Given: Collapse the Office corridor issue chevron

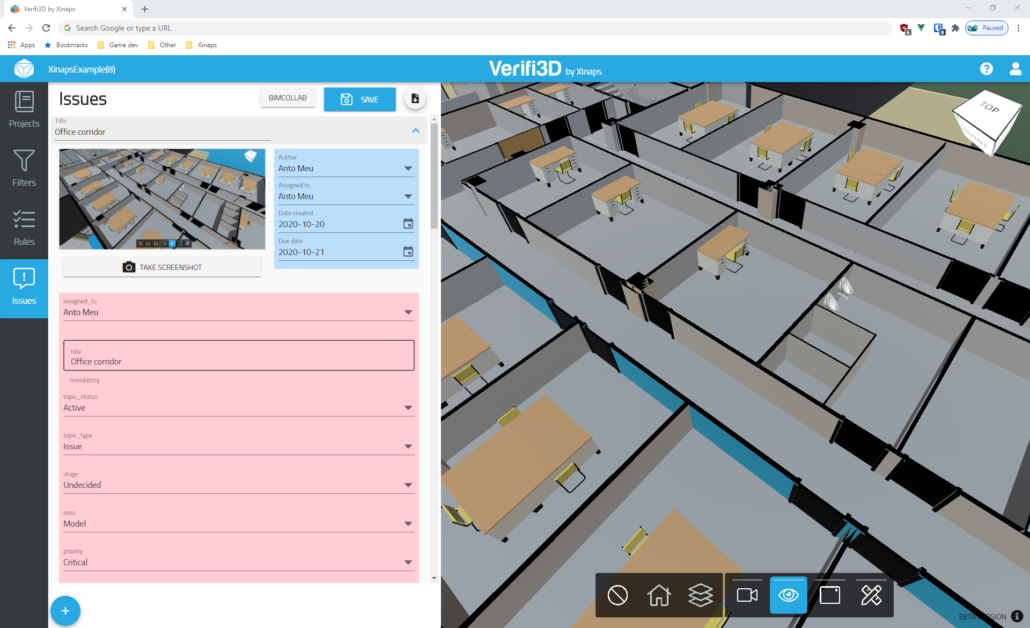Looking at the screenshot, I should (416, 131).
